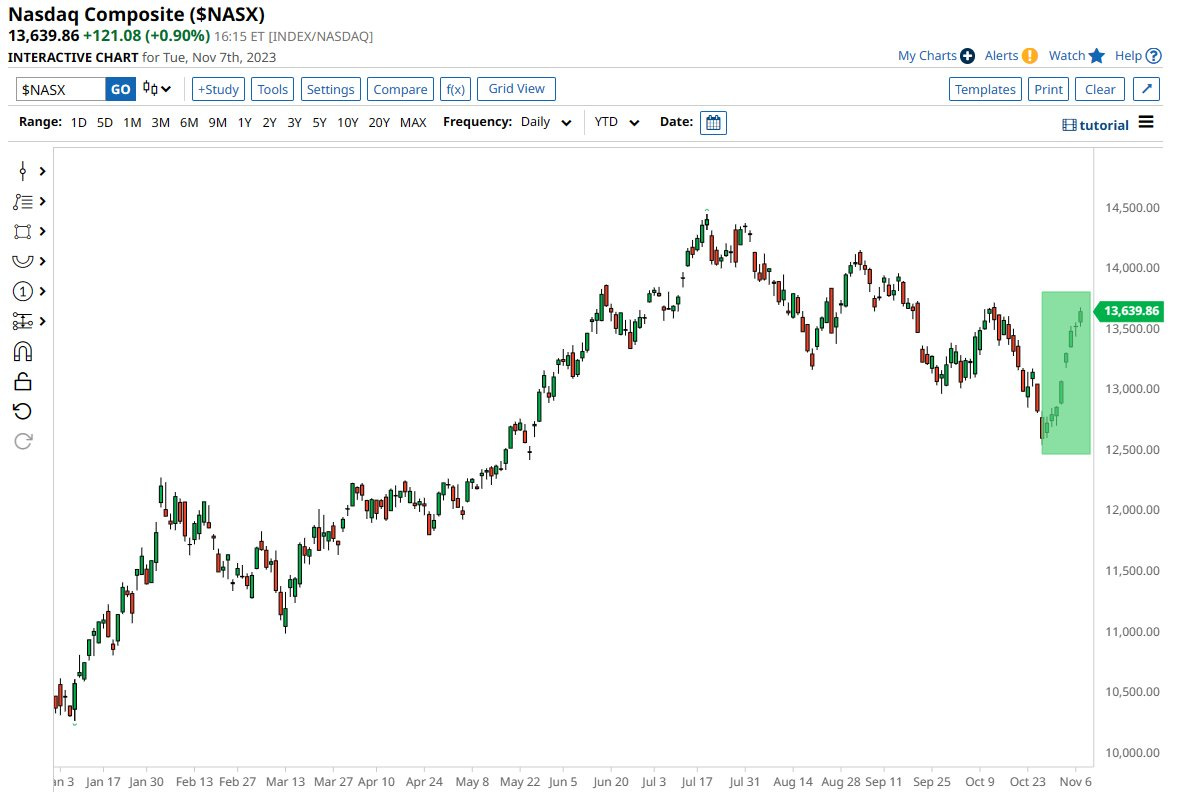Screen dimensions: 1183x812
Task: Select the numbered marker tool
Action: (x=23, y=291)
